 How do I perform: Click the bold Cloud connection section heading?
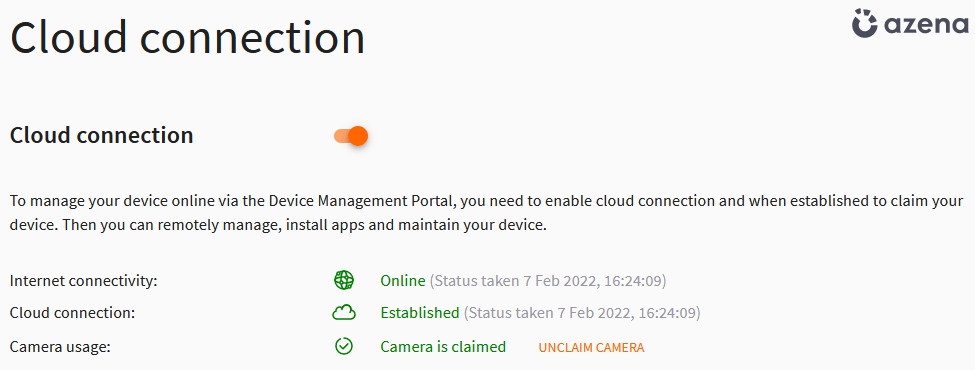[101, 136]
